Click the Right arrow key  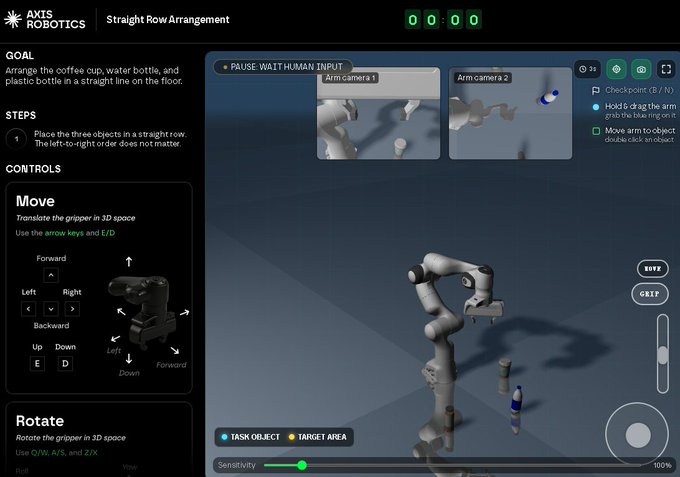pos(72,309)
